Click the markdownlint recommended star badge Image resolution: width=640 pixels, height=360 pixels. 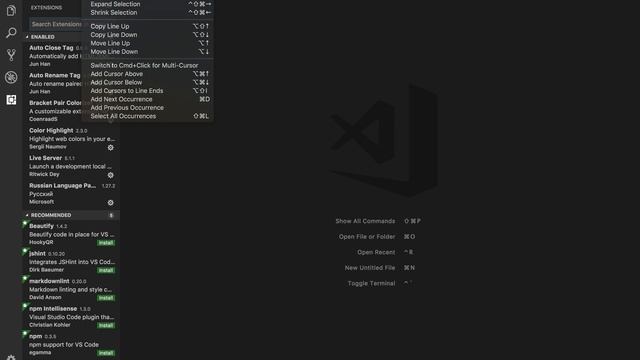point(24,279)
